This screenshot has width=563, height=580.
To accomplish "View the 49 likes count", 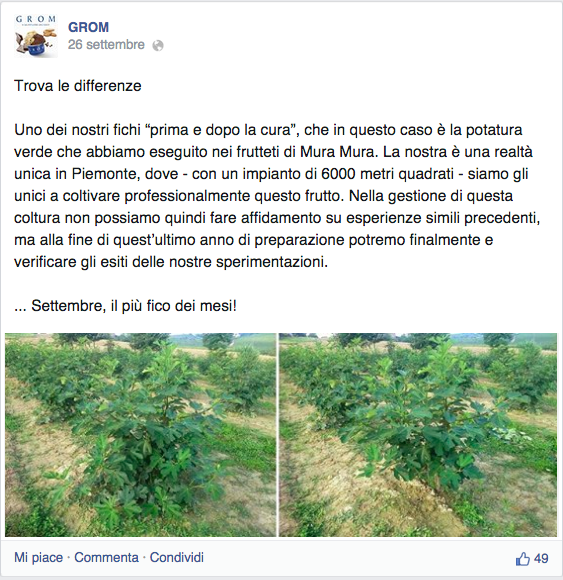I will (x=541, y=559).
